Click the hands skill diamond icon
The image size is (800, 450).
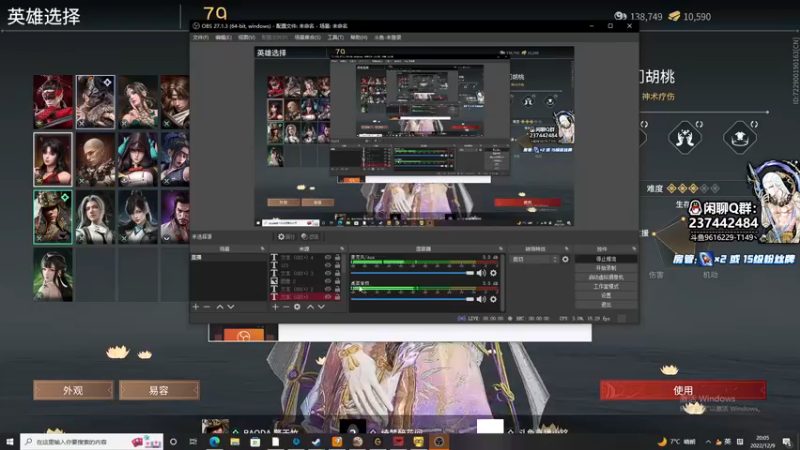(685, 137)
